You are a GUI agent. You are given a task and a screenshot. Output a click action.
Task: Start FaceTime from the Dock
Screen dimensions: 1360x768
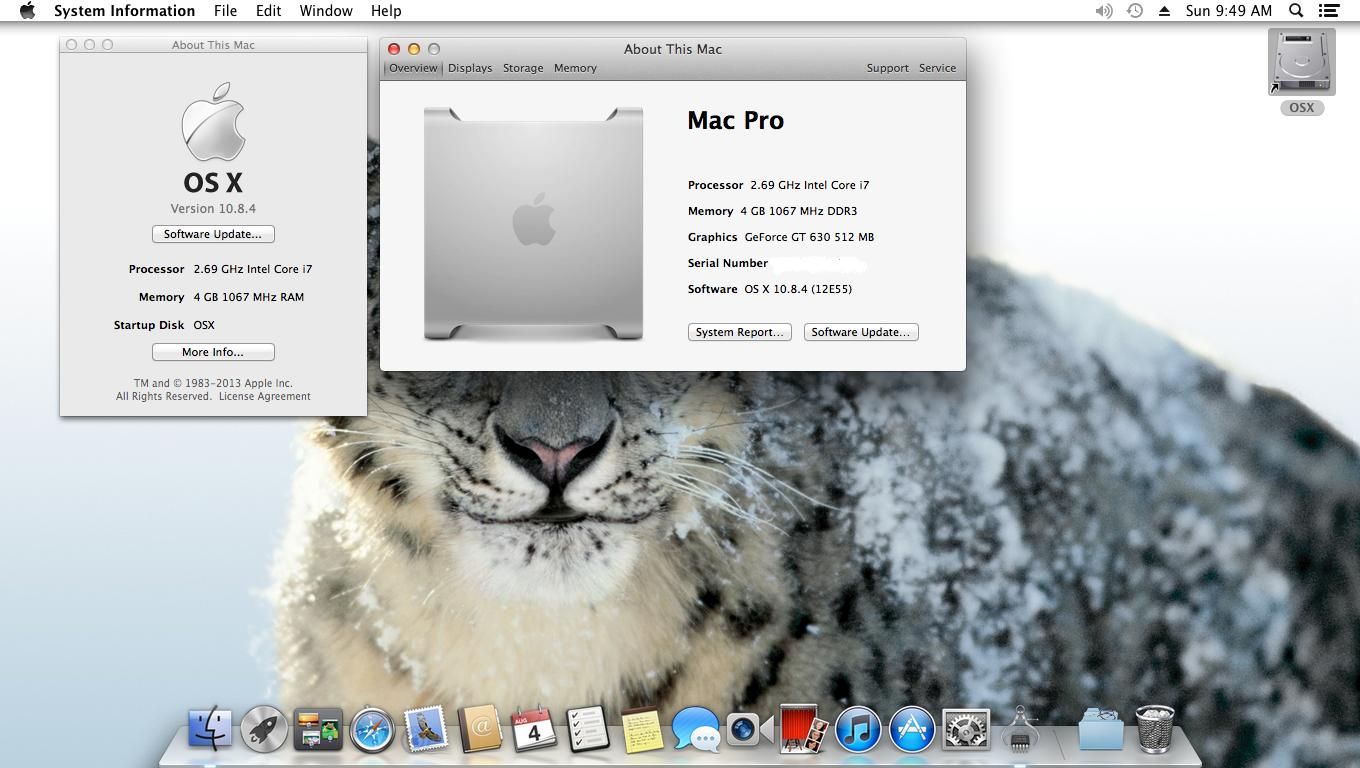point(750,729)
